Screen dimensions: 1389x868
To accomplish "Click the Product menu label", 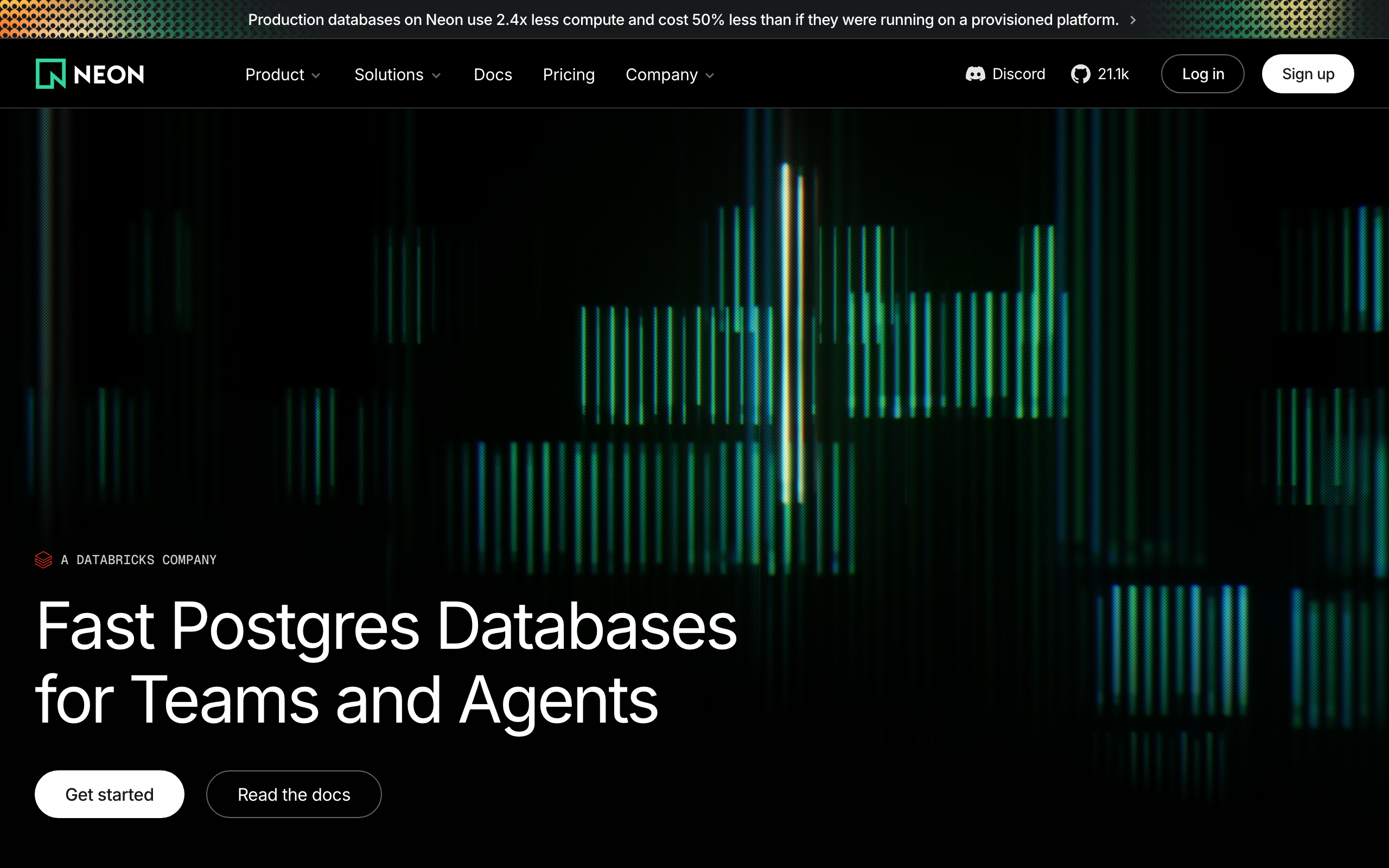I will [275, 75].
